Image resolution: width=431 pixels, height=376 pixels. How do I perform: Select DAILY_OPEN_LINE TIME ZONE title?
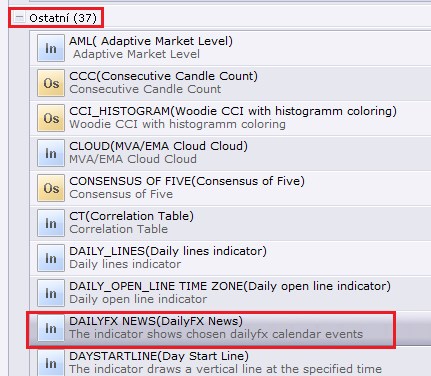pos(230,286)
